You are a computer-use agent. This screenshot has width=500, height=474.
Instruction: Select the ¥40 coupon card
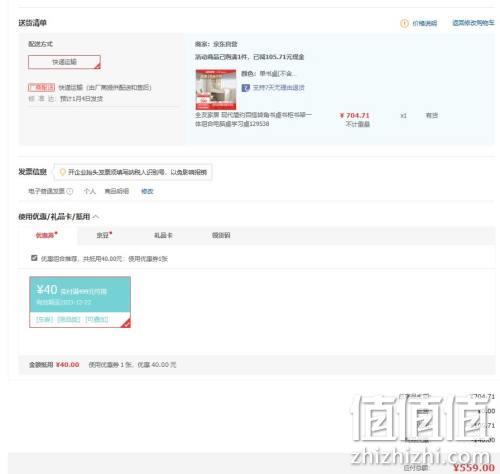click(x=80, y=302)
